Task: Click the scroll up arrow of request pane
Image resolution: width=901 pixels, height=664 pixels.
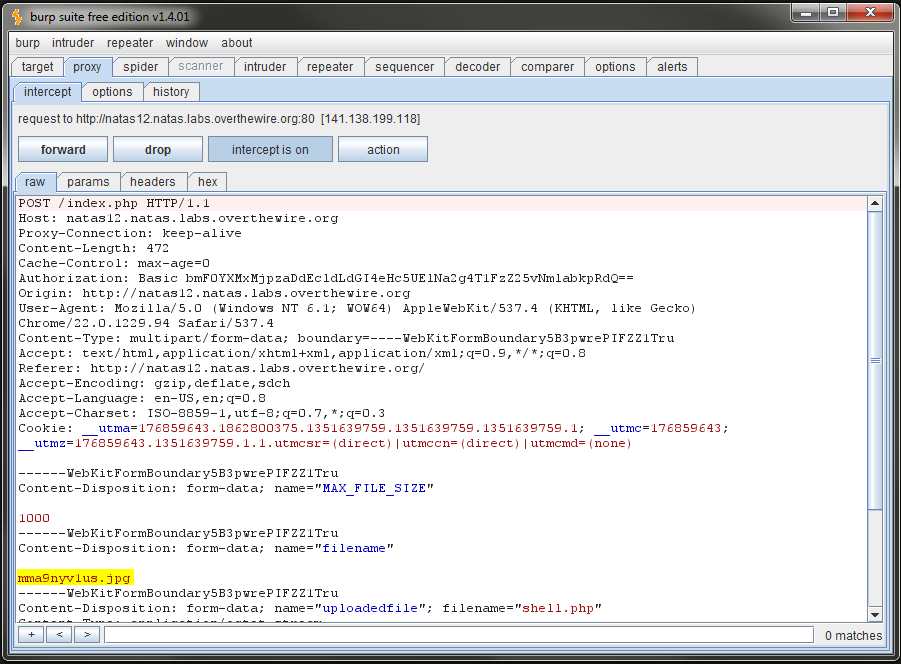Action: [x=875, y=203]
